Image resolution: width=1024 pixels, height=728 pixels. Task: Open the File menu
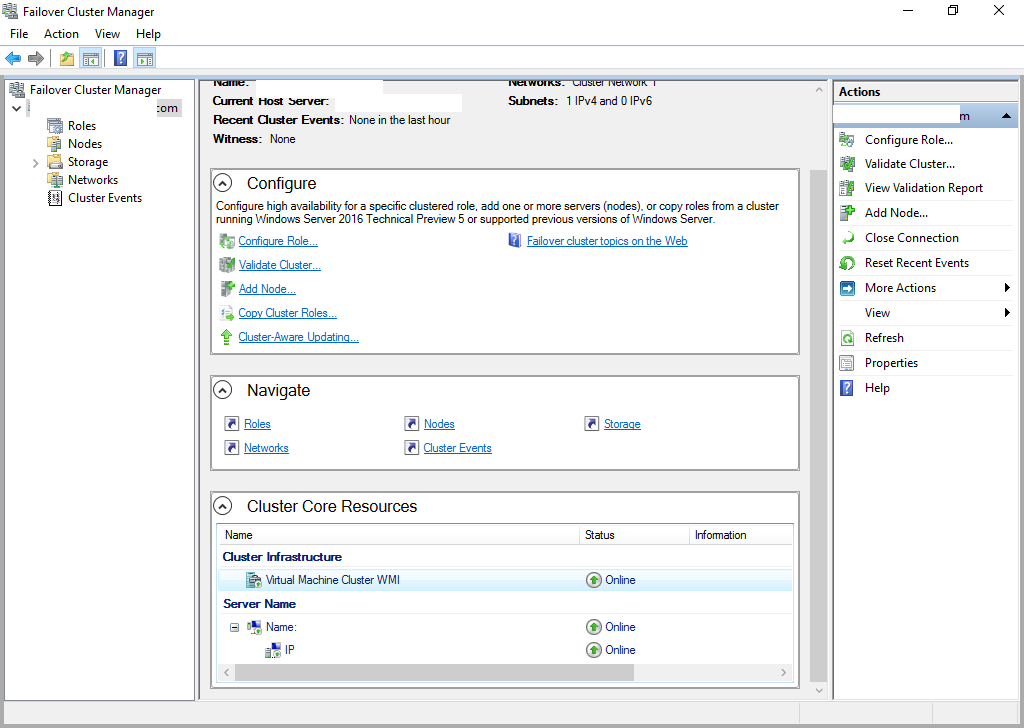pyautogui.click(x=19, y=34)
